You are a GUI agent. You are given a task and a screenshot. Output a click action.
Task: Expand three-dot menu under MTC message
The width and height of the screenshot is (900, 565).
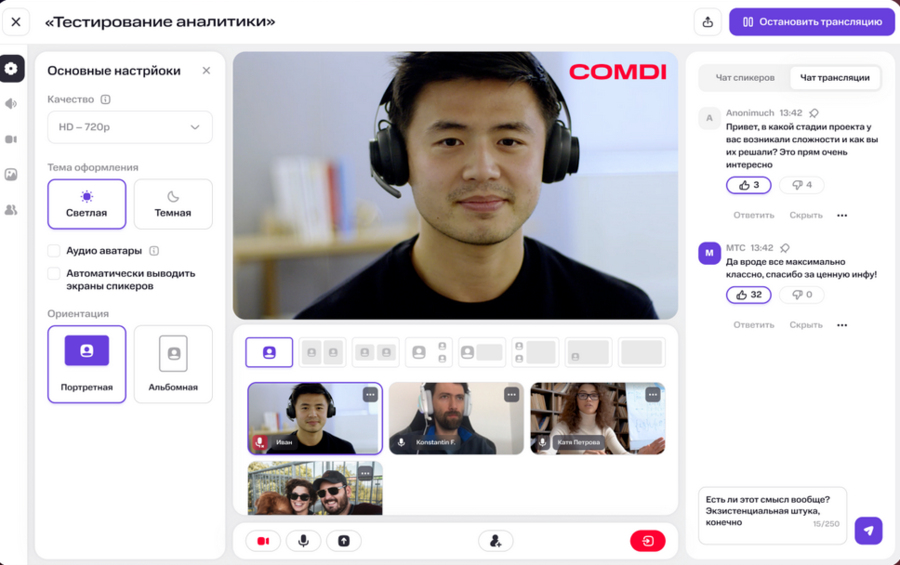point(842,325)
